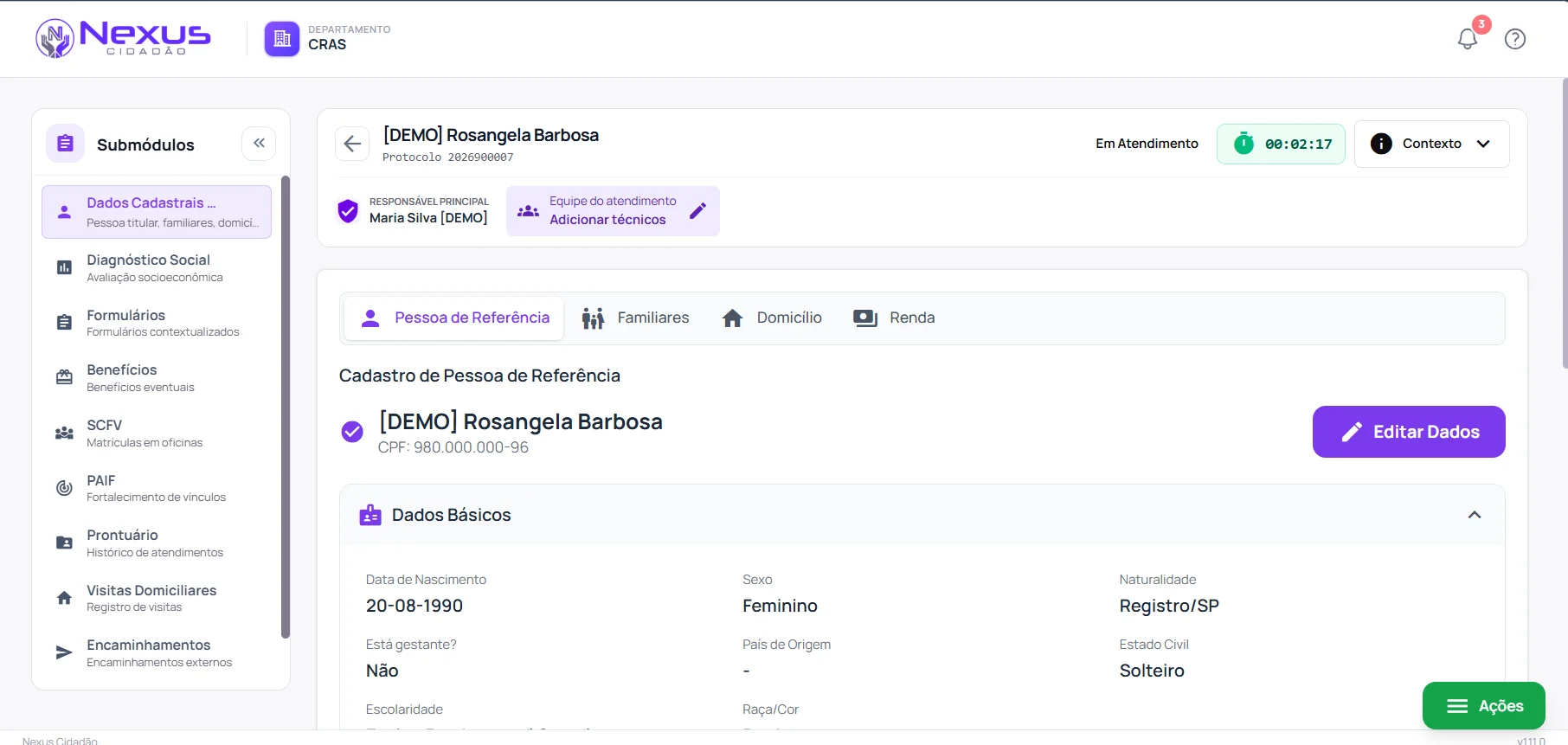Viewport: 1568px width, 745px height.
Task: Click the Responsável Principal shield icon
Action: (348, 210)
